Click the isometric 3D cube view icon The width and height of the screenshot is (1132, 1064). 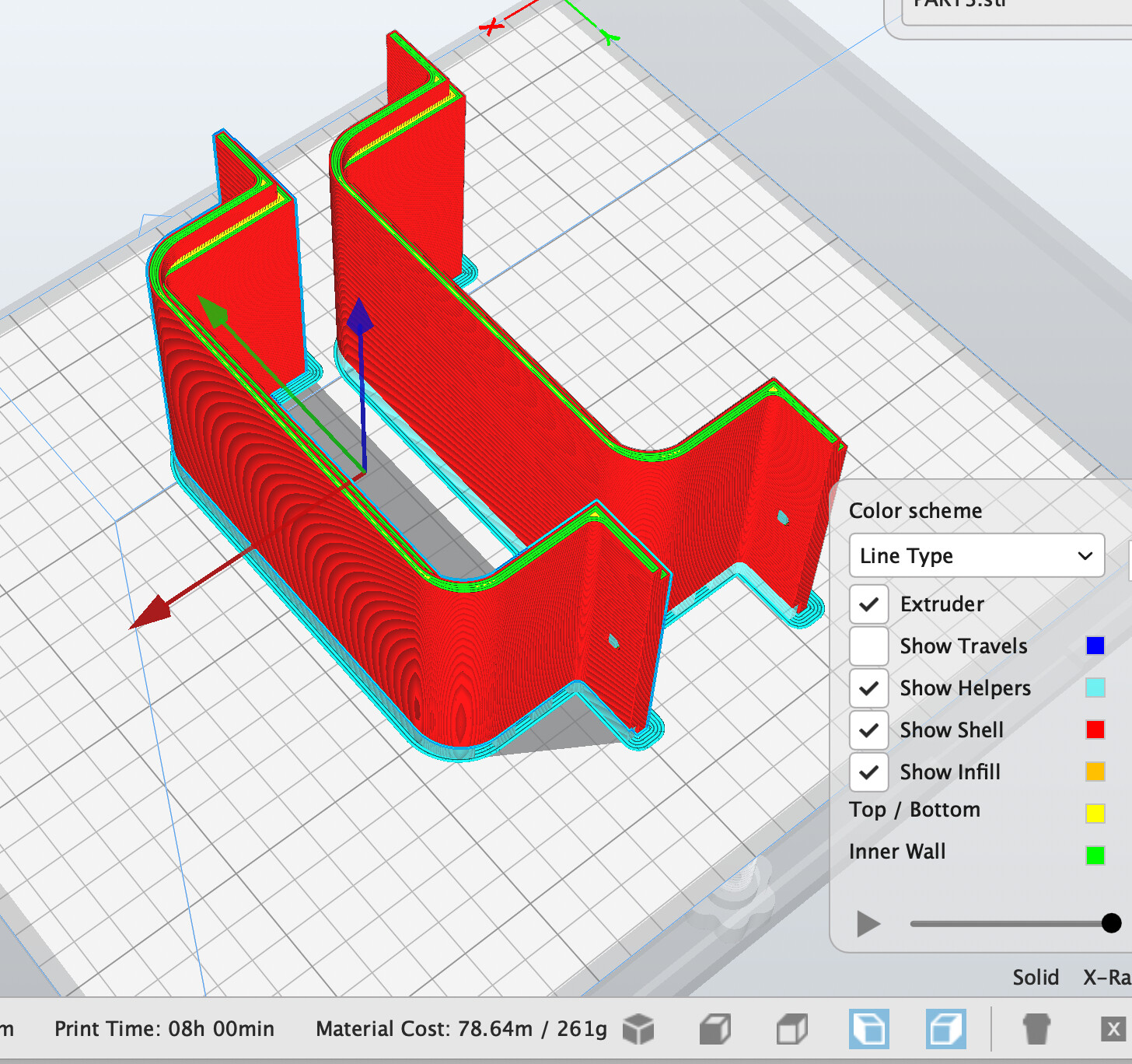pos(638,1029)
